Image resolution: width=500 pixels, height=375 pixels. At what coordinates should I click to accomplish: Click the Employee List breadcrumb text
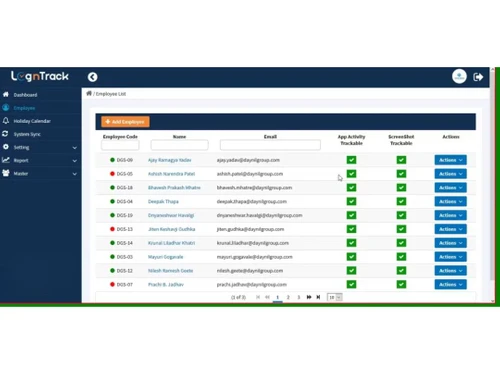(111, 94)
